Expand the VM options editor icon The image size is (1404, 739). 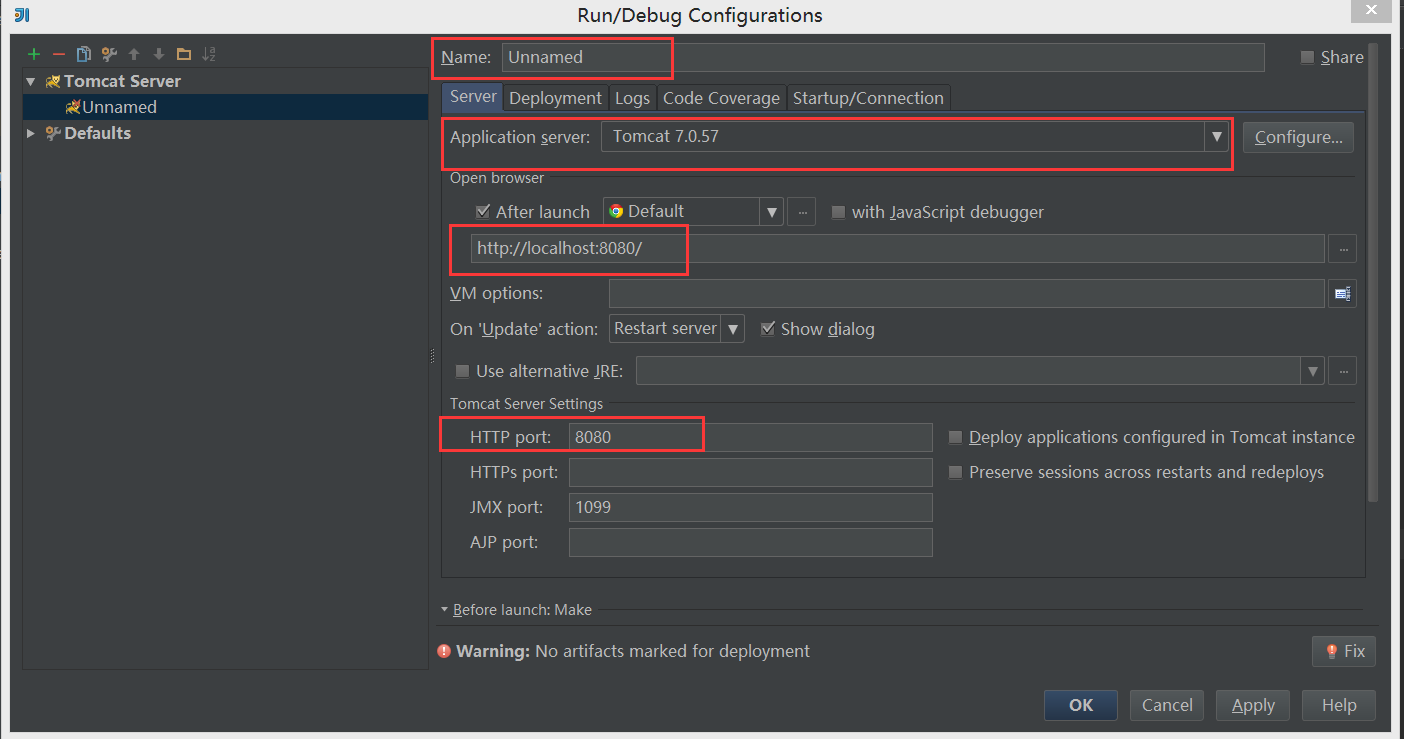click(1342, 293)
